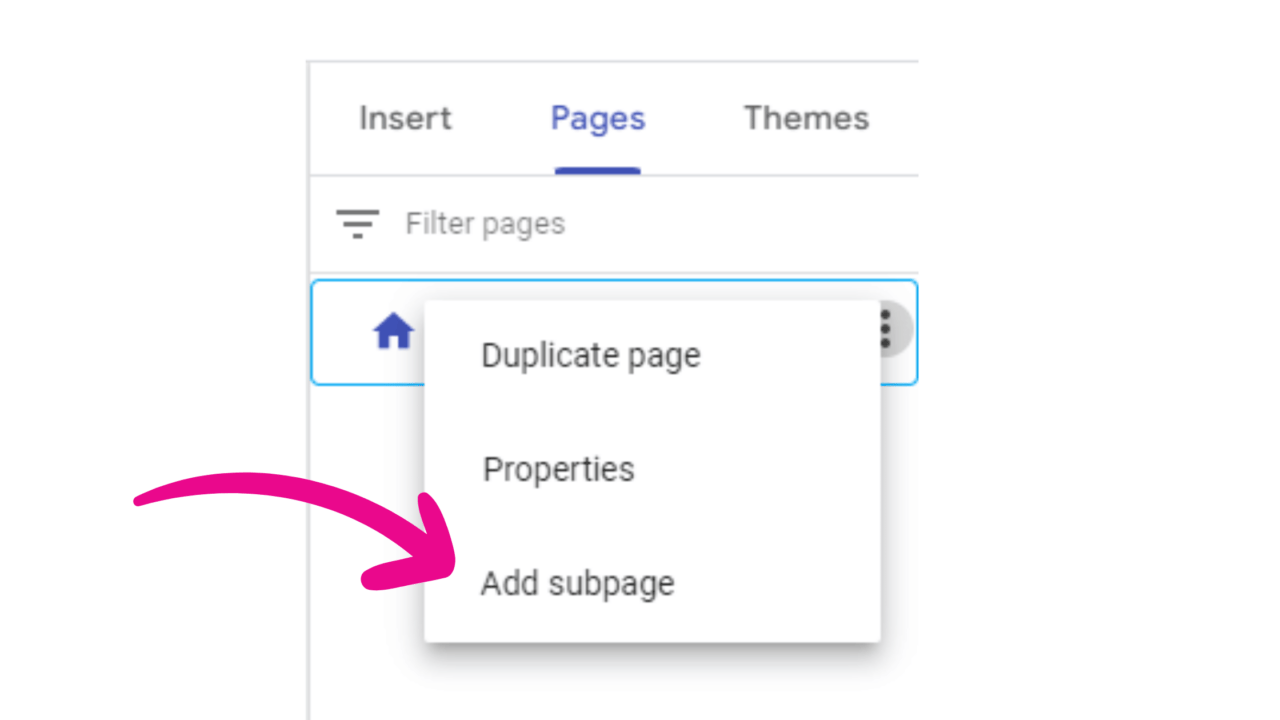Image resolution: width=1280 pixels, height=720 pixels.
Task: Switch to the Themes tab
Action: (805, 118)
